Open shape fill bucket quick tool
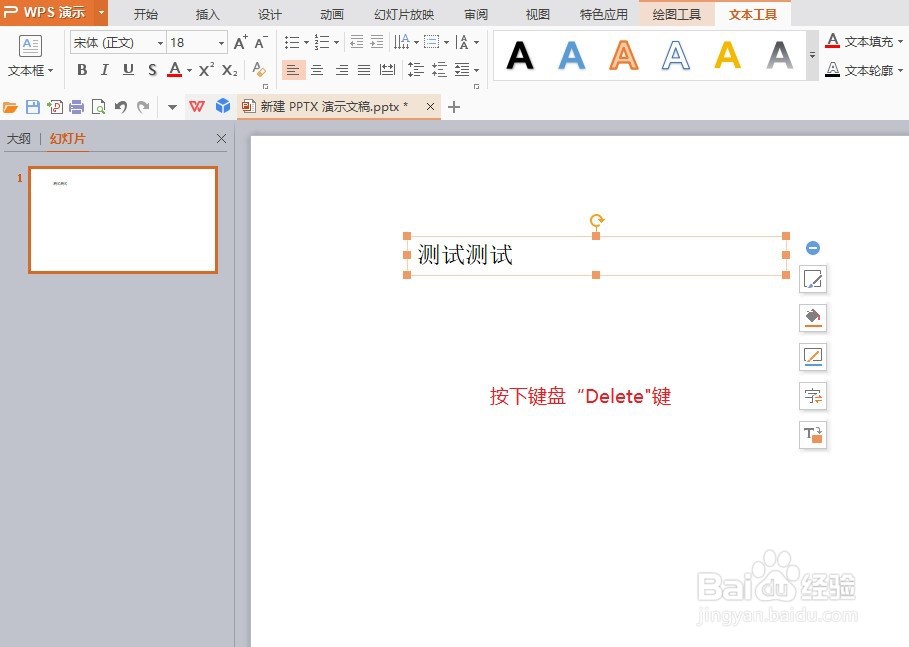 pyautogui.click(x=813, y=318)
